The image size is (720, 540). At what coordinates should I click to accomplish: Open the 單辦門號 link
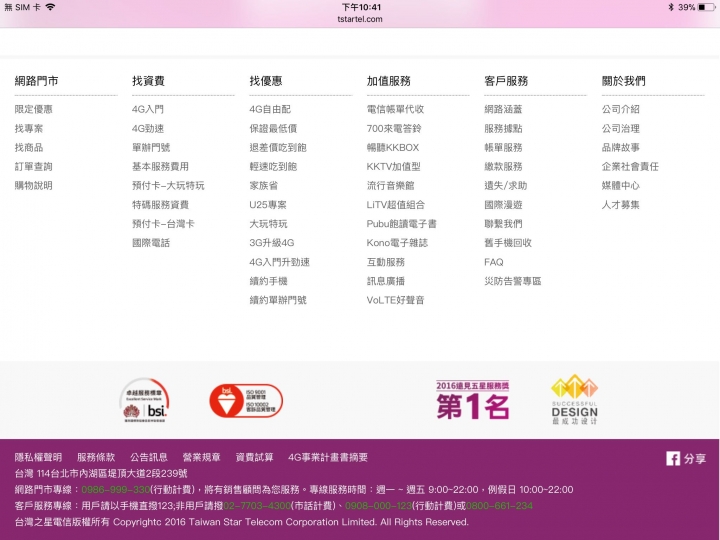pos(151,147)
